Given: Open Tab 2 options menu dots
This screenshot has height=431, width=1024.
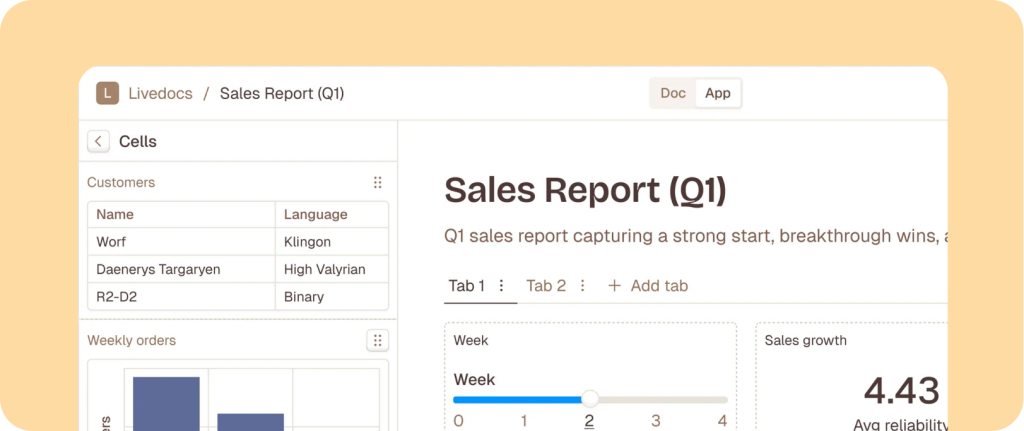Looking at the screenshot, I should (582, 286).
